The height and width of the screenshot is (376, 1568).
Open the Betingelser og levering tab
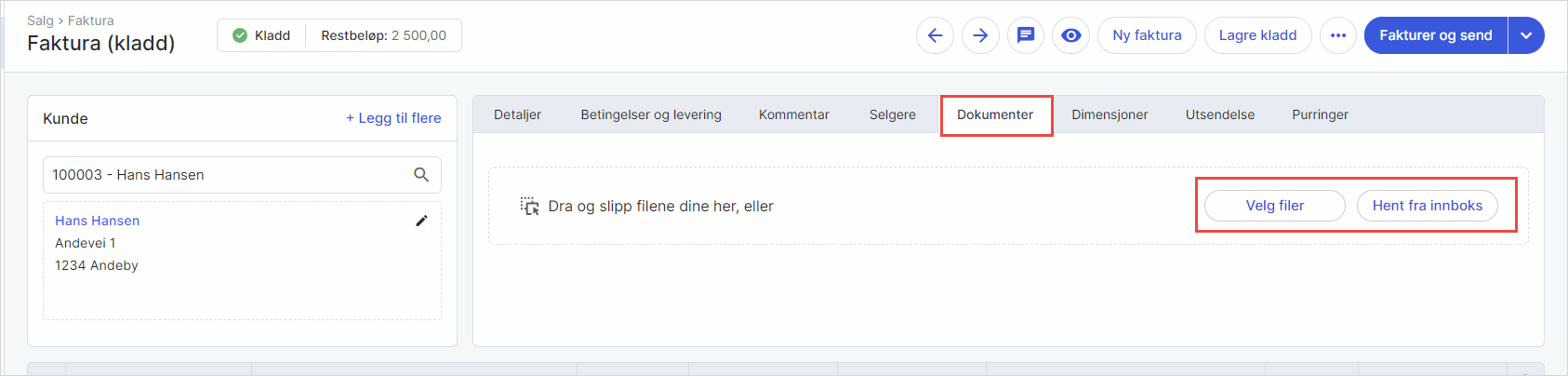(651, 114)
